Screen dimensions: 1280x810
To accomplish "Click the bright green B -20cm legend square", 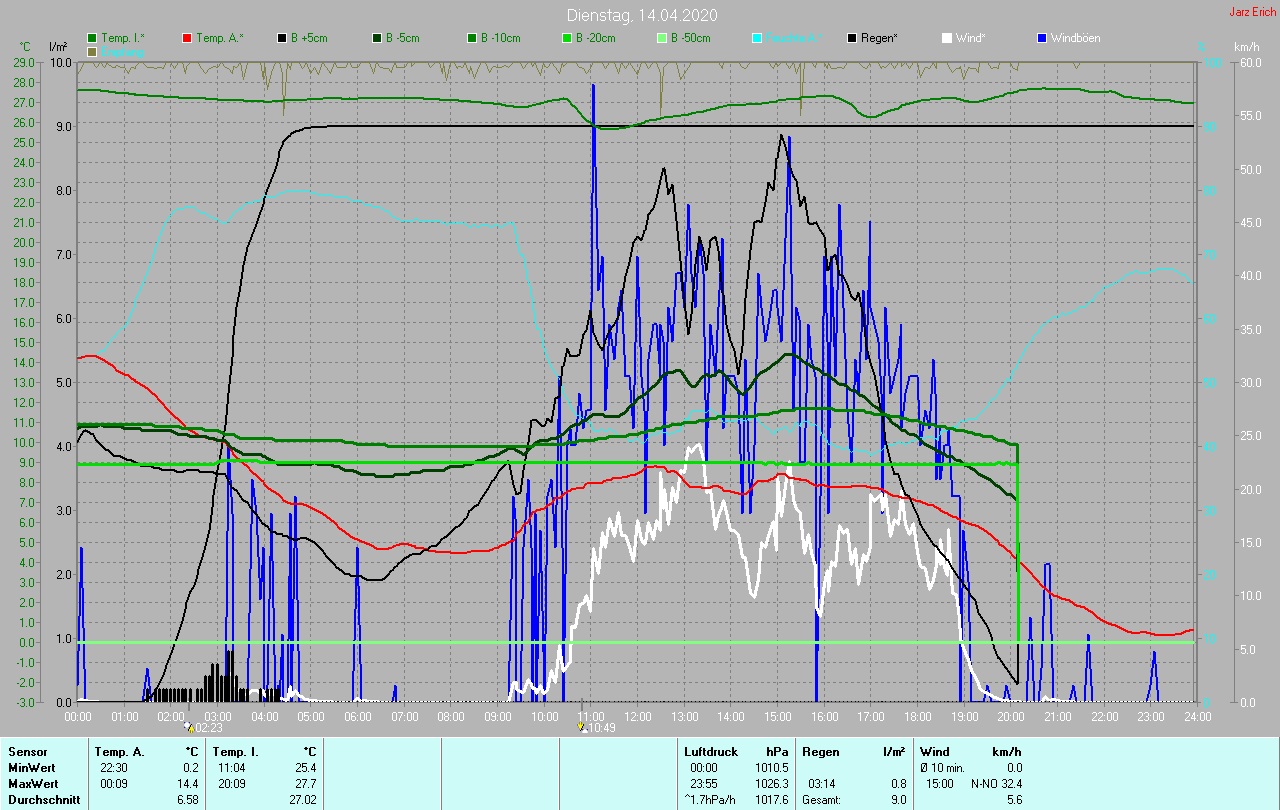I will 566,38.
